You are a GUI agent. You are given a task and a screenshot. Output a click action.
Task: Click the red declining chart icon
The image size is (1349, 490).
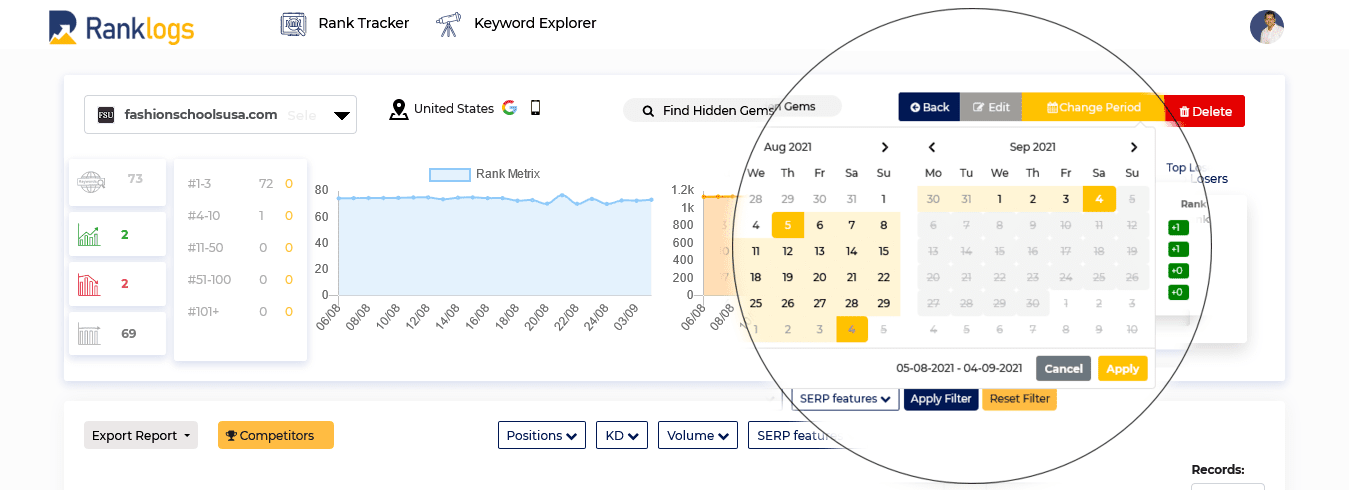(x=89, y=284)
